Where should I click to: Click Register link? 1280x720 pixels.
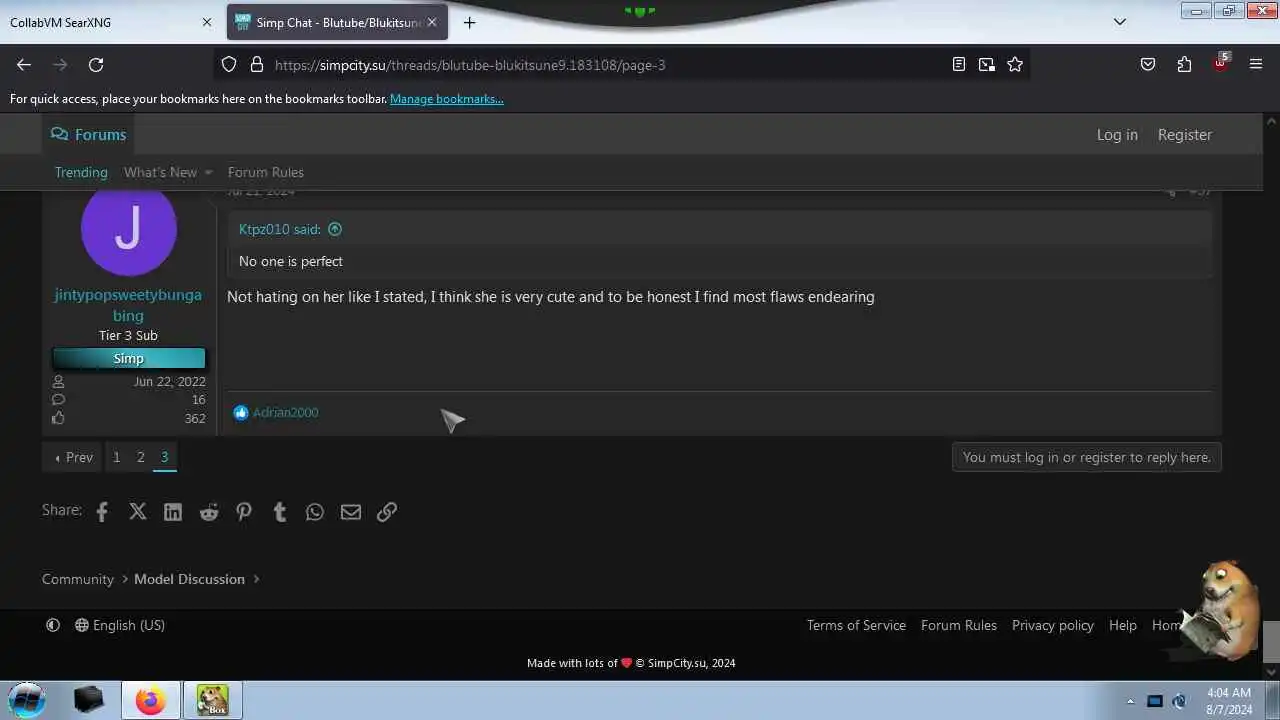click(x=1185, y=134)
